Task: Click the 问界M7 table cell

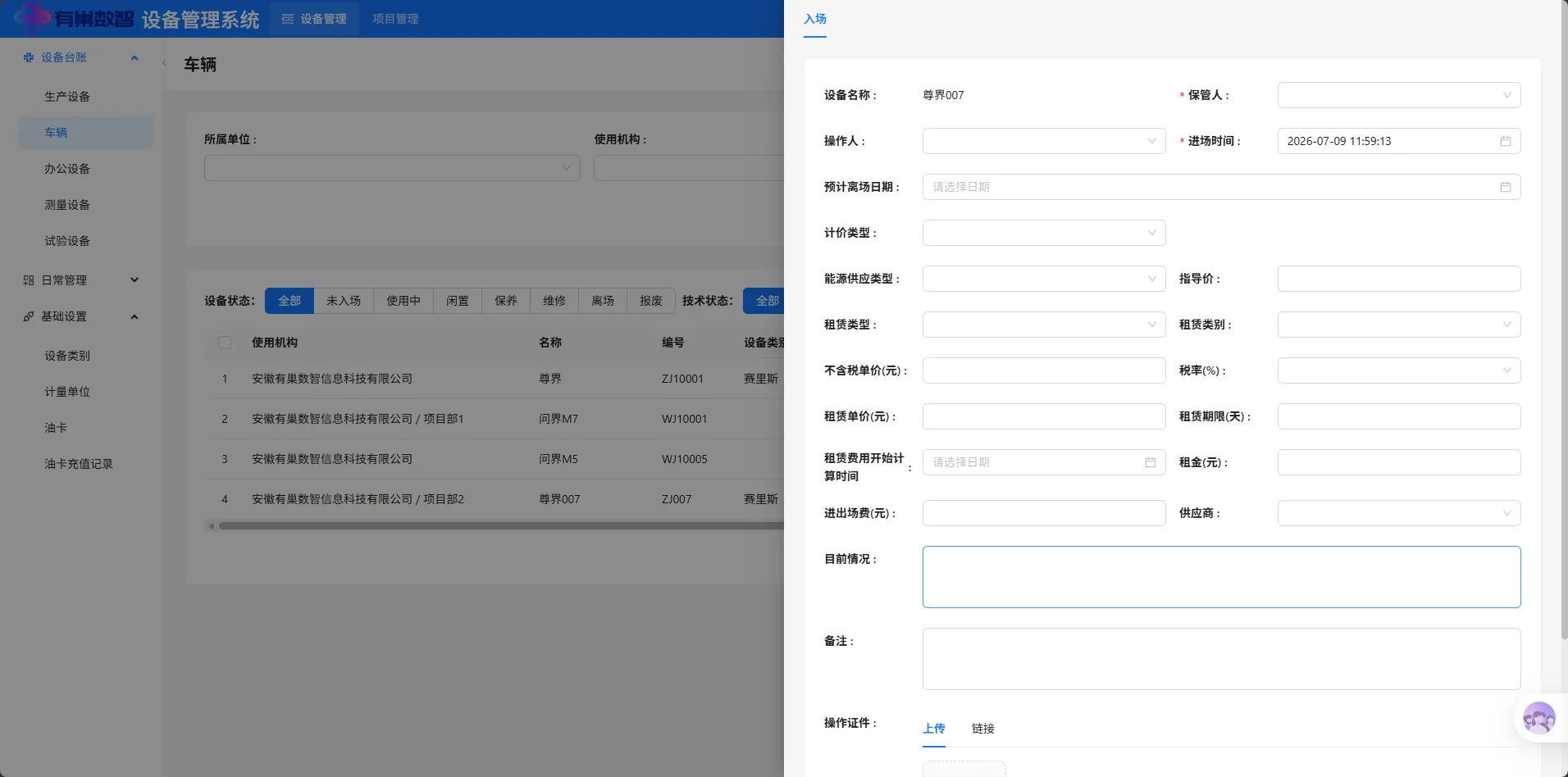Action: 558,419
